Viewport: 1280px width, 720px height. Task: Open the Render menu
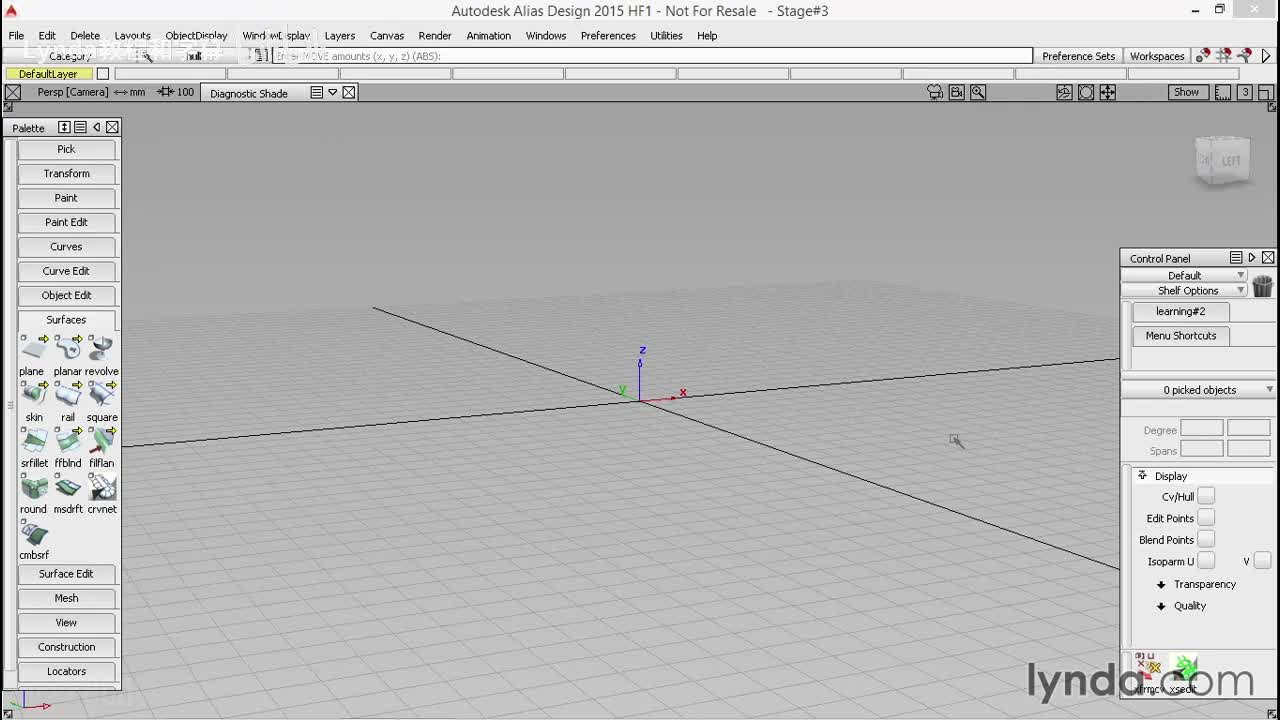435,35
